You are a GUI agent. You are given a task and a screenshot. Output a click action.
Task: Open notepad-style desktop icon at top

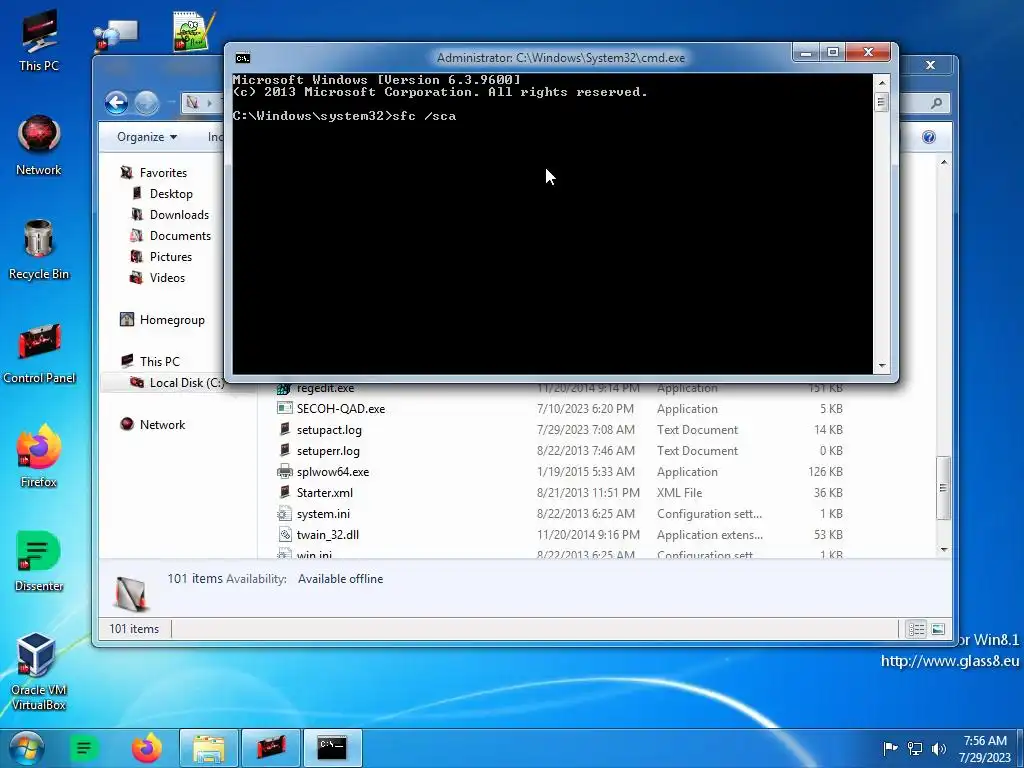pos(193,31)
